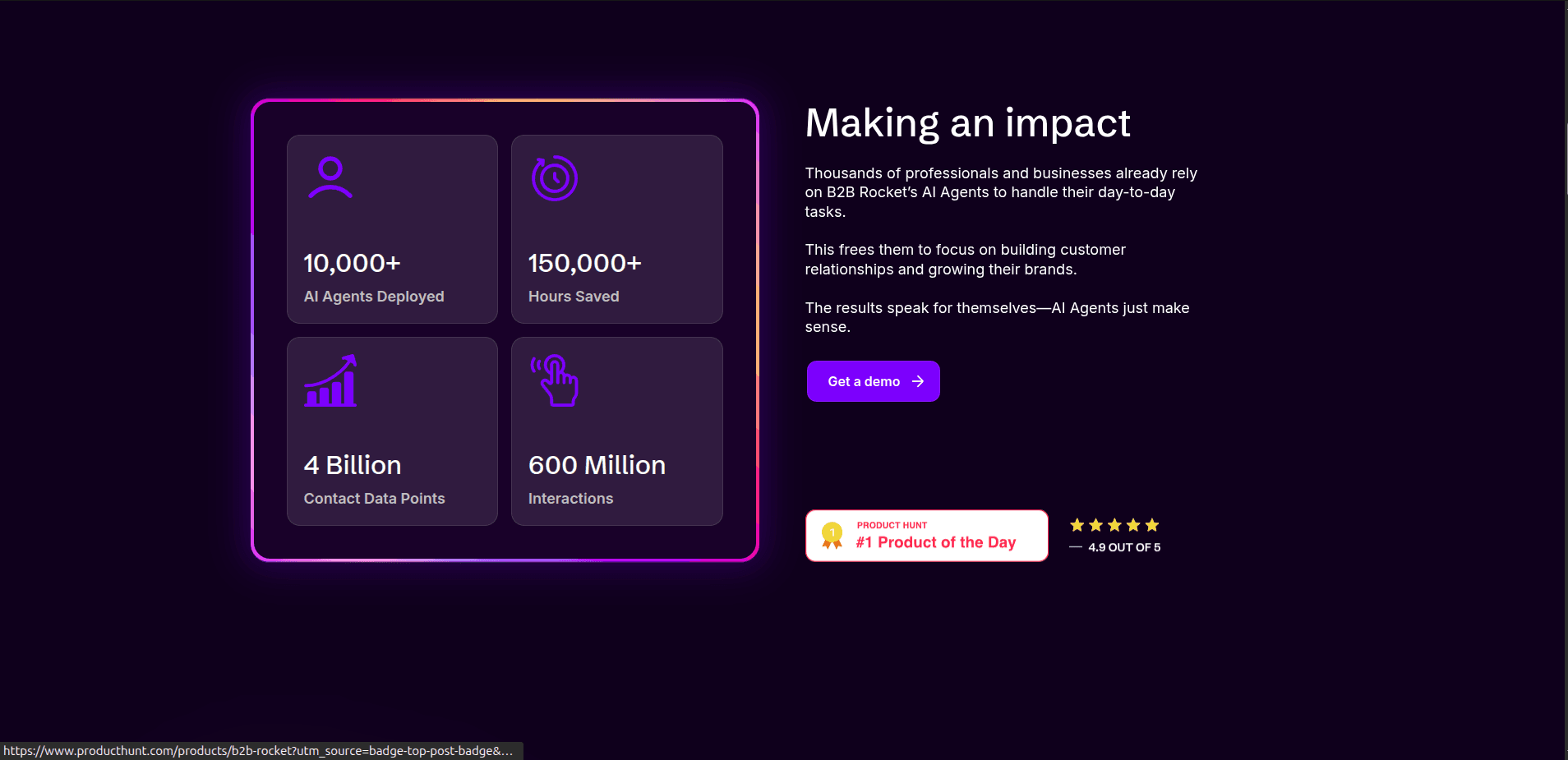Click the Hours Saved label

(x=574, y=297)
